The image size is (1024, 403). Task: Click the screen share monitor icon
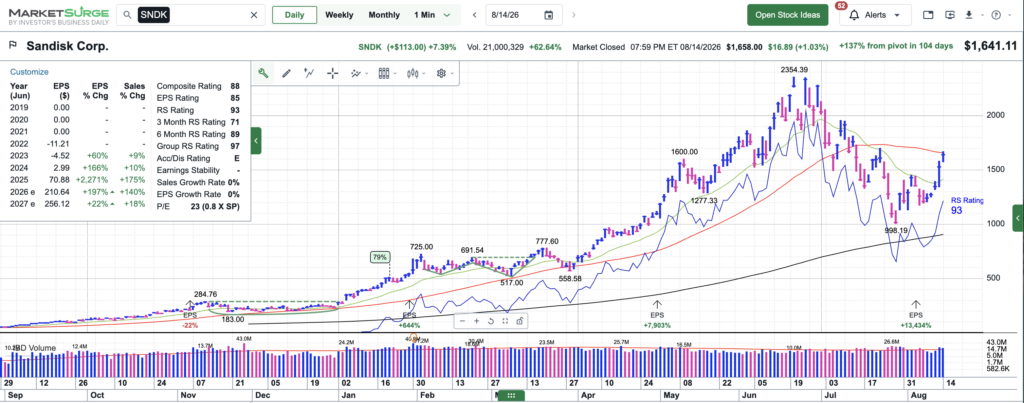[950, 15]
